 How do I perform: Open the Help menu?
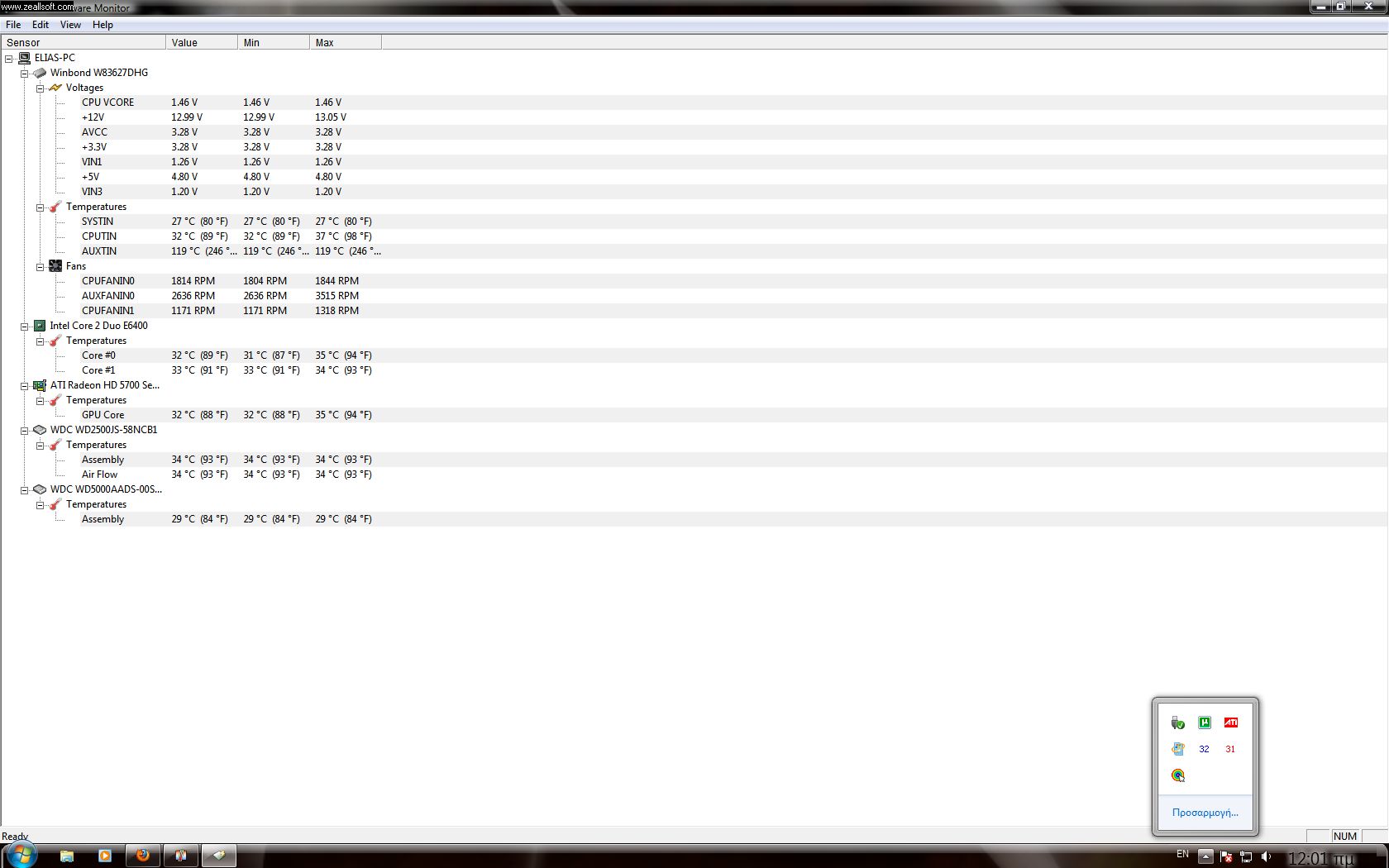pos(103,25)
